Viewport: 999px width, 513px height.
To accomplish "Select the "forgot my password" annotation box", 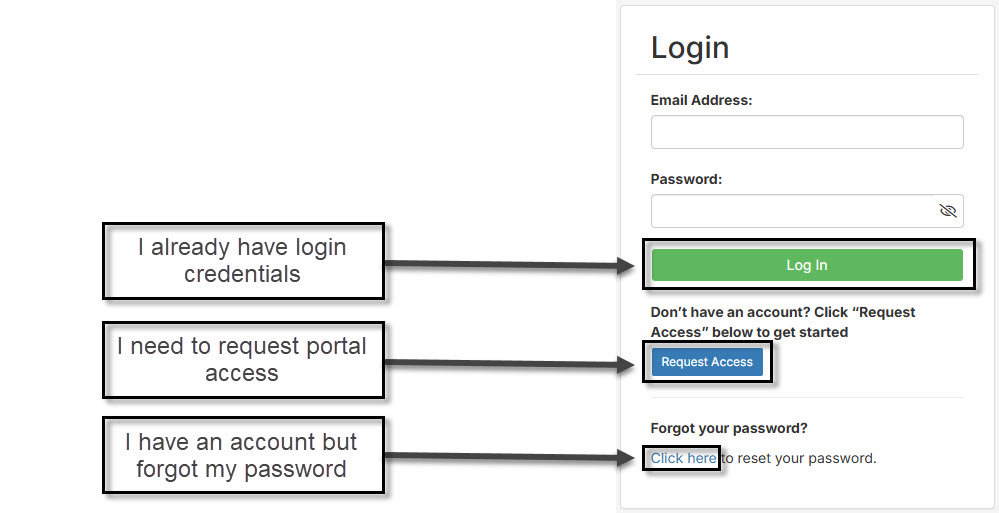I will point(243,455).
